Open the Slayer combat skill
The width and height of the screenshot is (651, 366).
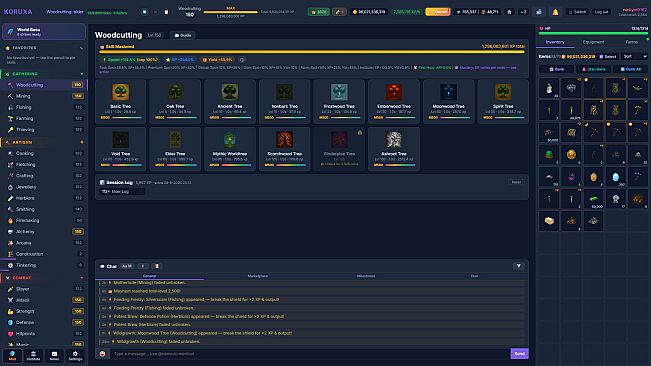tap(44, 289)
